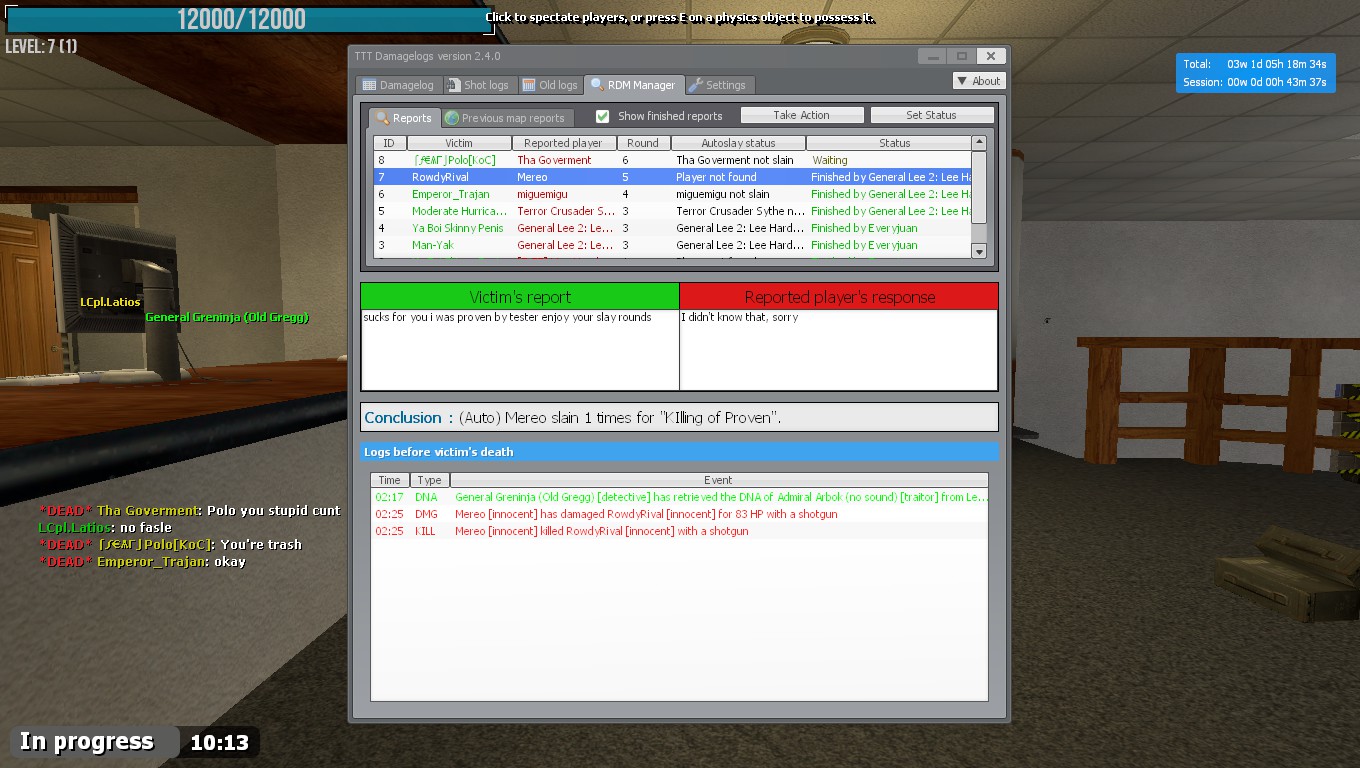Click the 'Player not found' autoslay cell
This screenshot has width=1360, height=768.
pos(716,177)
